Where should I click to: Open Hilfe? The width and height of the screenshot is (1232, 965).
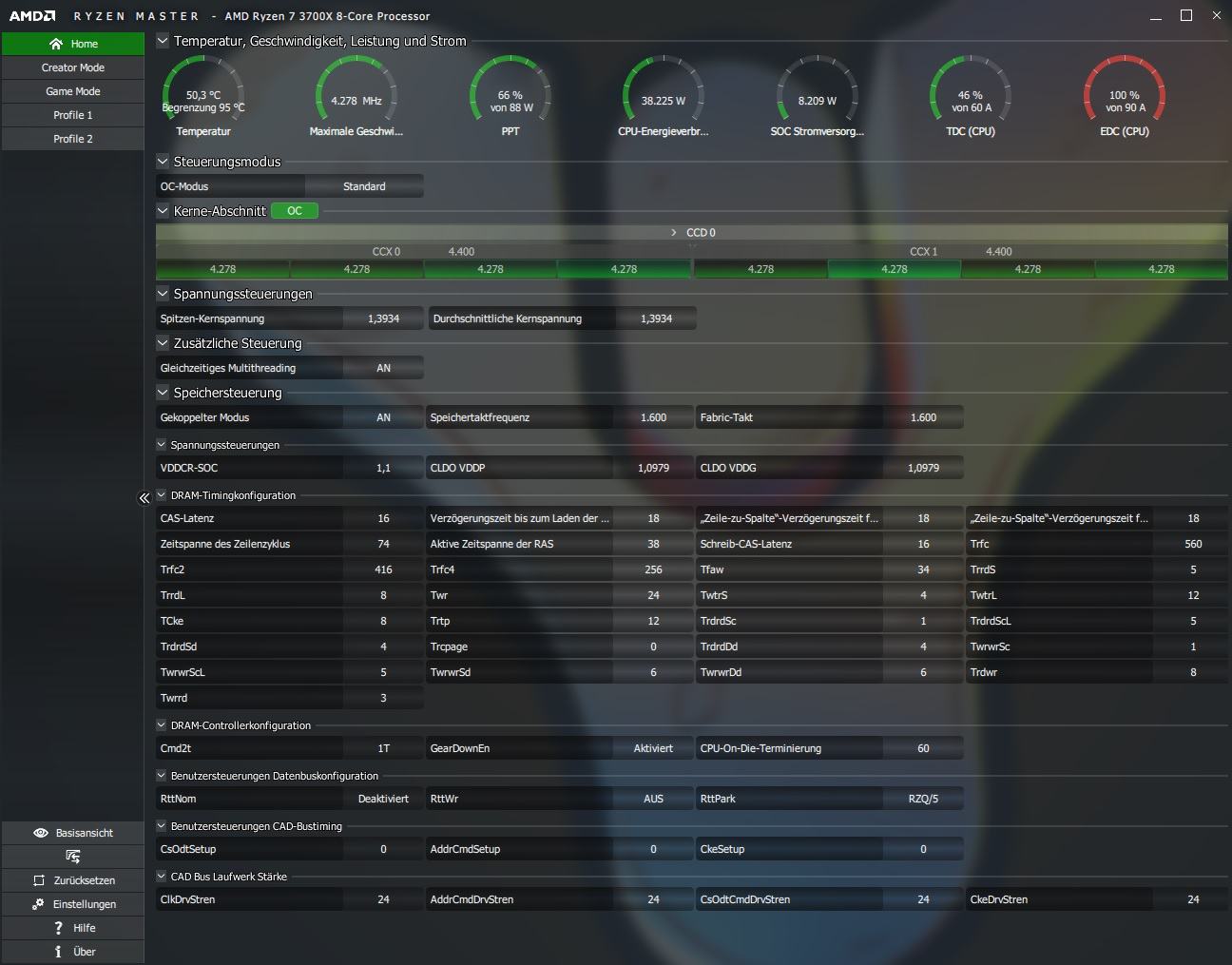[x=73, y=928]
